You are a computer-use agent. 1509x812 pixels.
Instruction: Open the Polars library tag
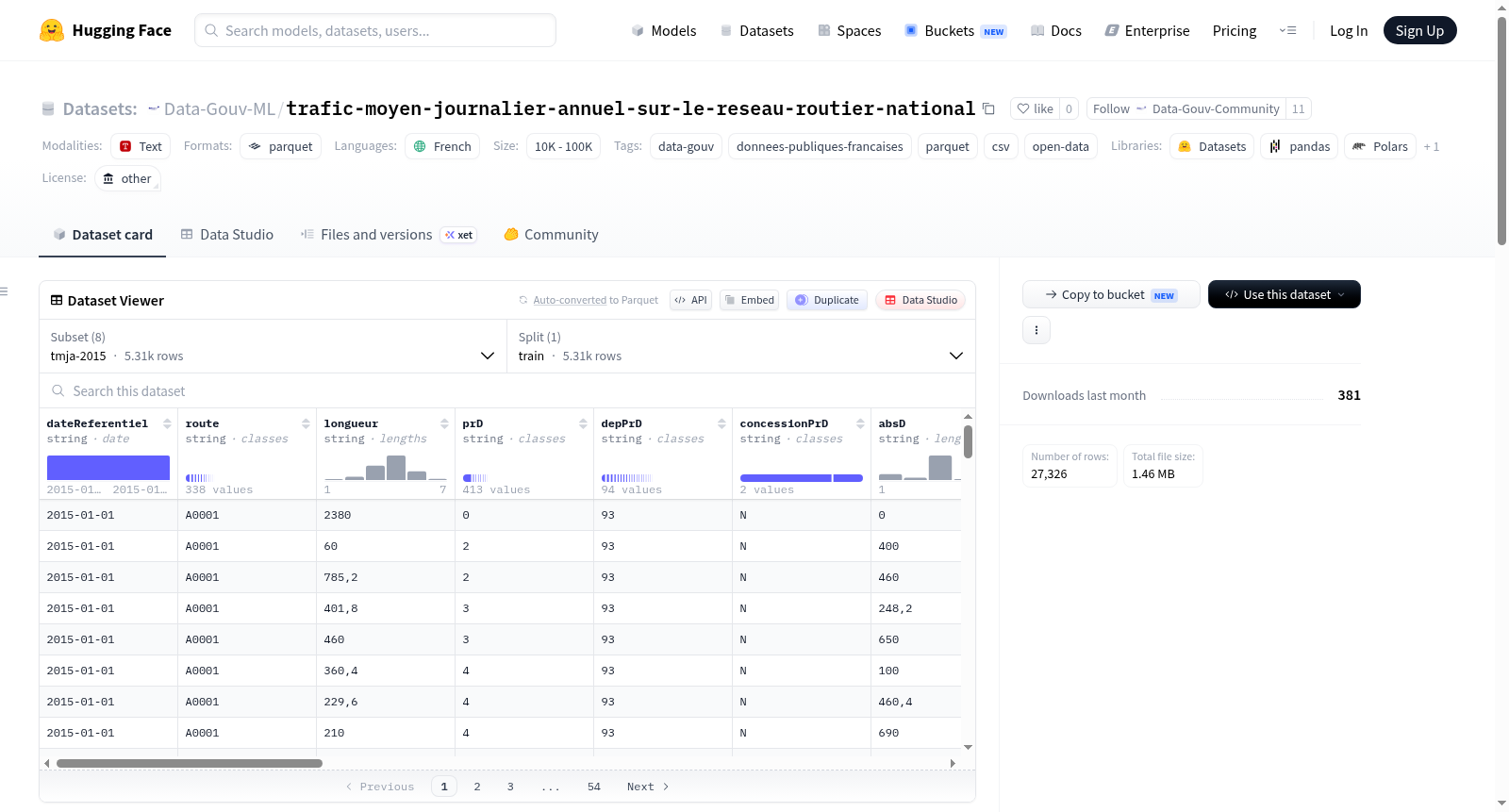point(1380,146)
